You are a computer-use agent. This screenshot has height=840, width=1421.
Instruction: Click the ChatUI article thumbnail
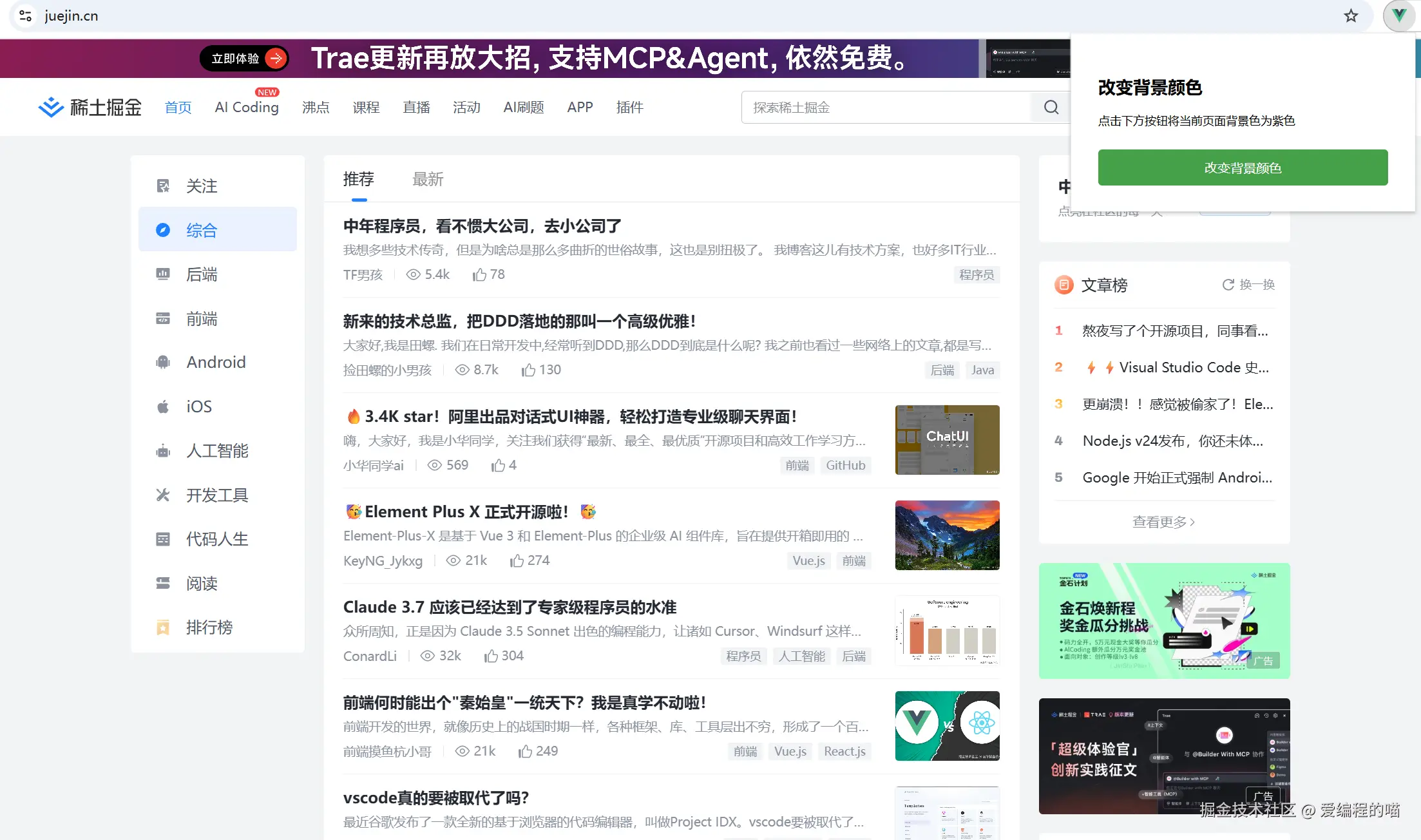(x=947, y=440)
